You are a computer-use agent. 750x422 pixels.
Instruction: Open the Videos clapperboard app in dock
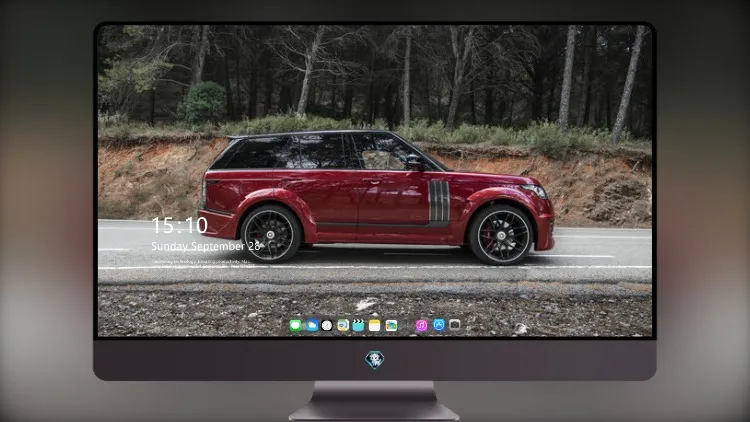pyautogui.click(x=359, y=326)
